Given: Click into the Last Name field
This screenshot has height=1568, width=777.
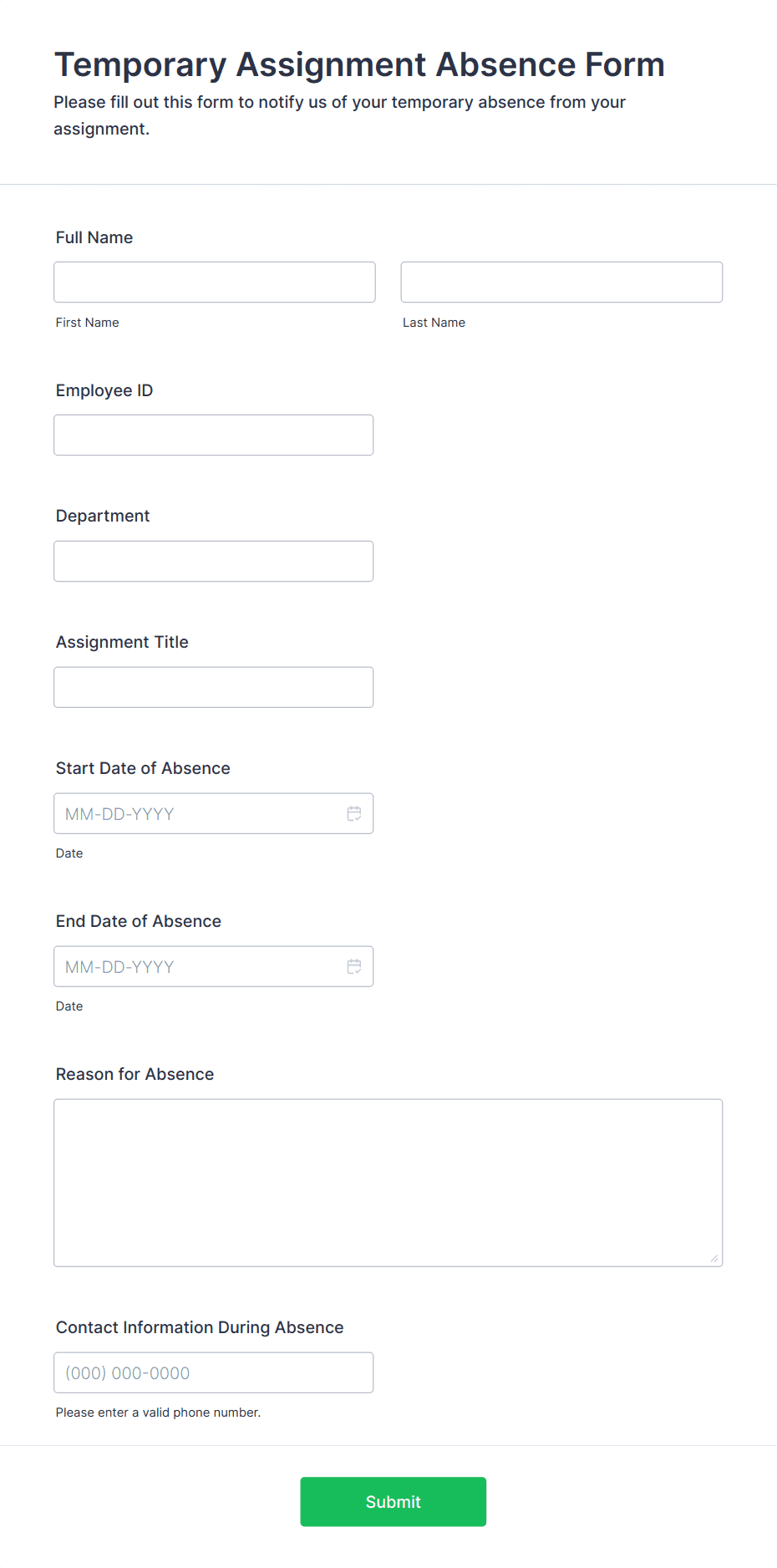Looking at the screenshot, I should tap(561, 282).
